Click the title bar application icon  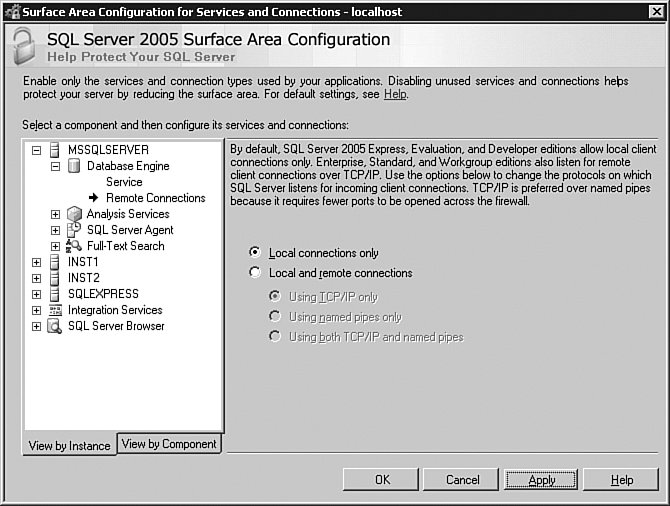click(12, 12)
